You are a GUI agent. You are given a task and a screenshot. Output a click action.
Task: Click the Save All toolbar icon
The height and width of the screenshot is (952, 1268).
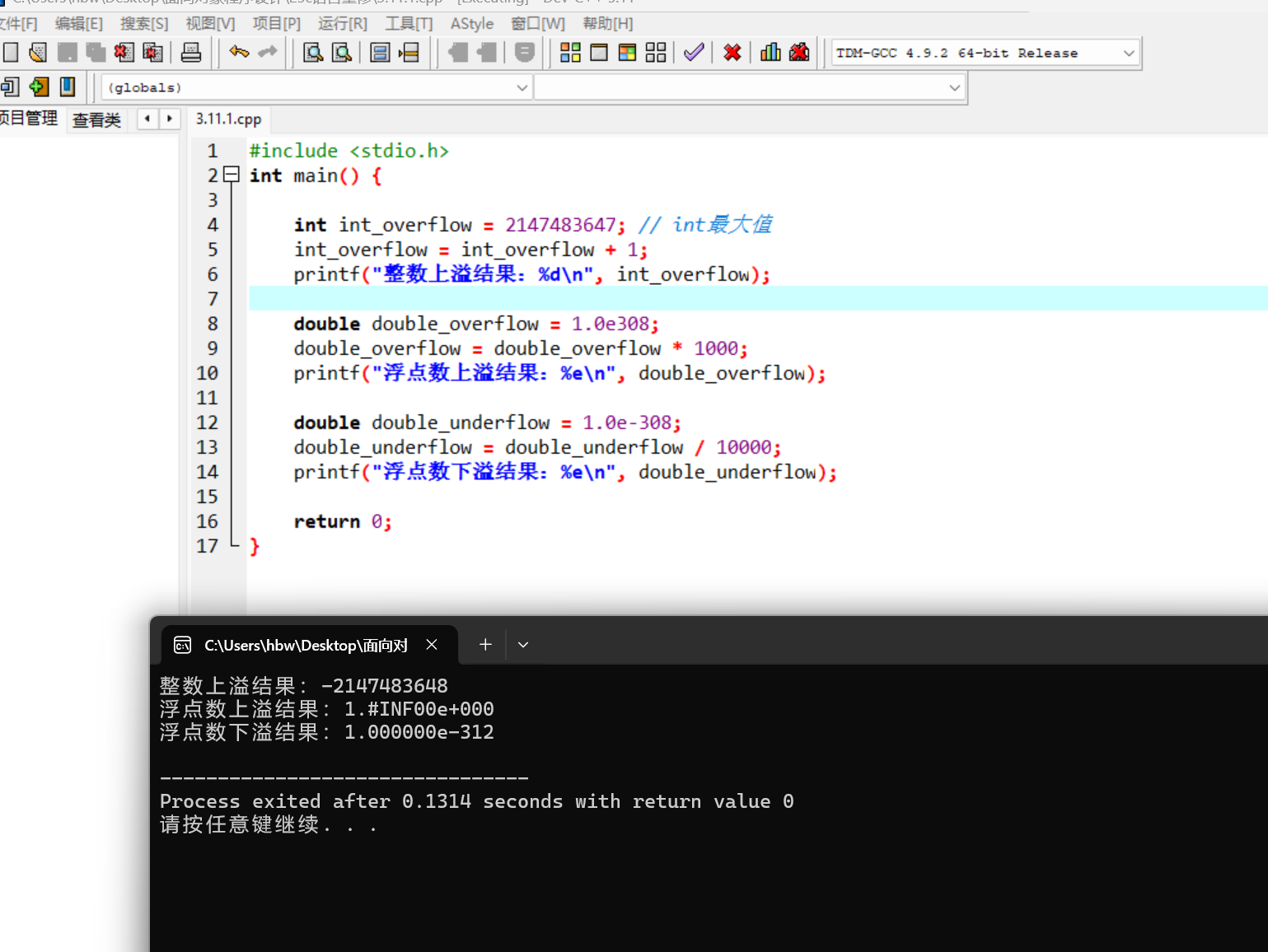[96, 53]
